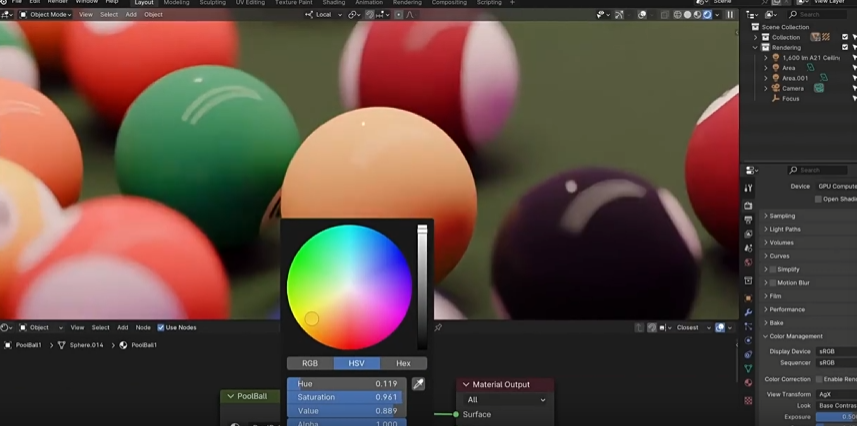Open the Texture properties checker icon

click(x=748, y=400)
